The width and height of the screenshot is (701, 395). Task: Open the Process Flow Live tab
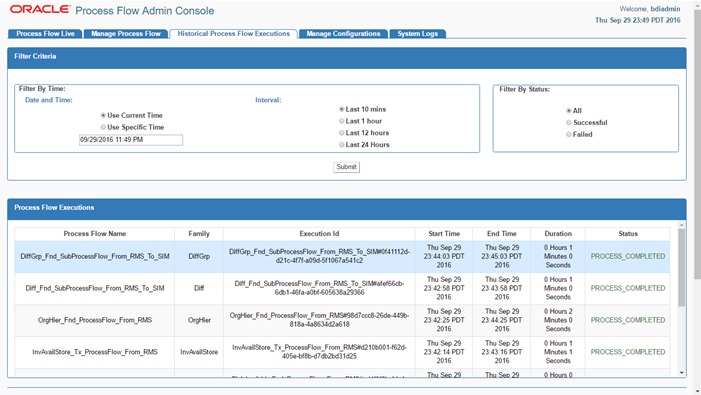pos(45,34)
